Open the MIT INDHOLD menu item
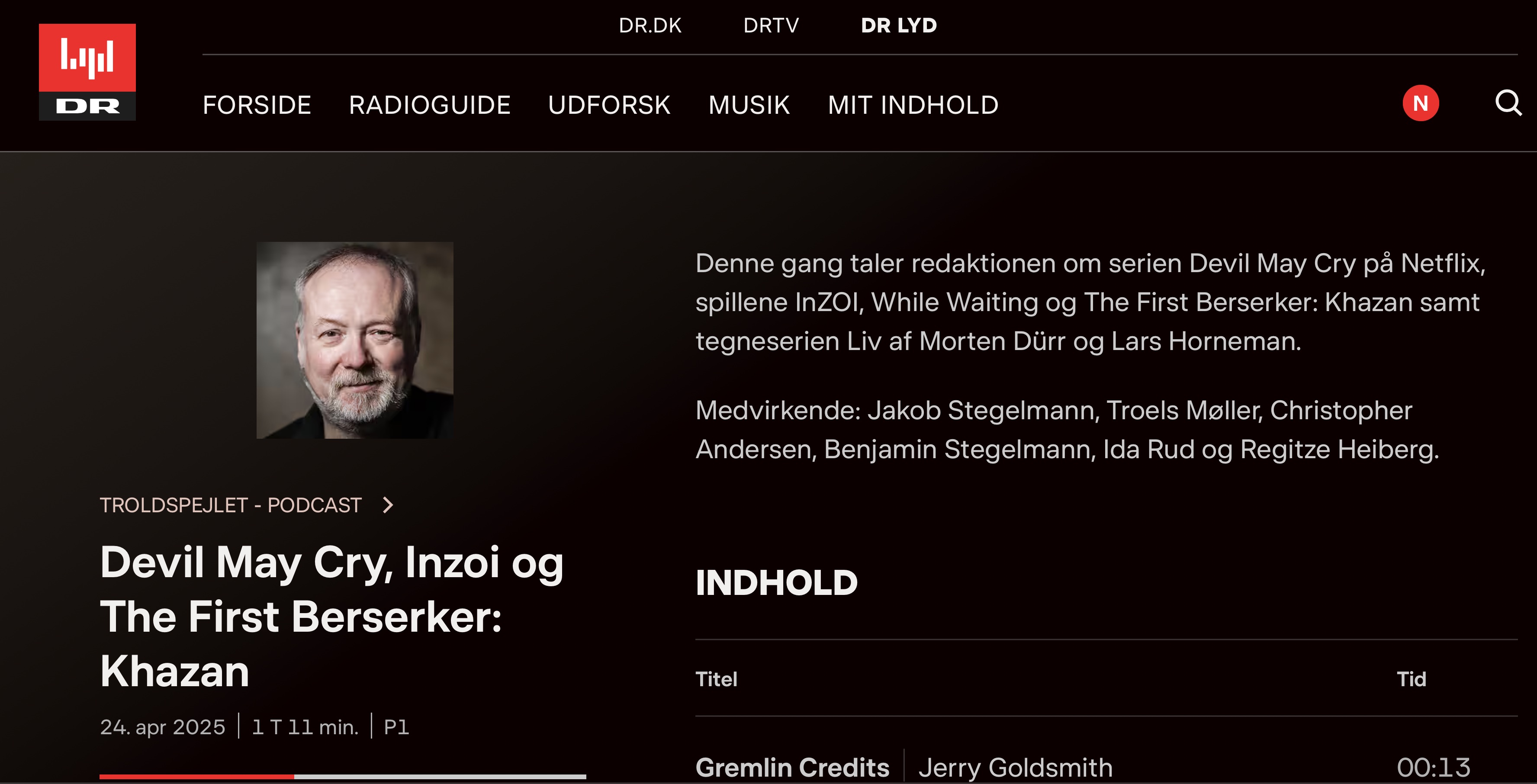1537x784 pixels. coord(913,105)
